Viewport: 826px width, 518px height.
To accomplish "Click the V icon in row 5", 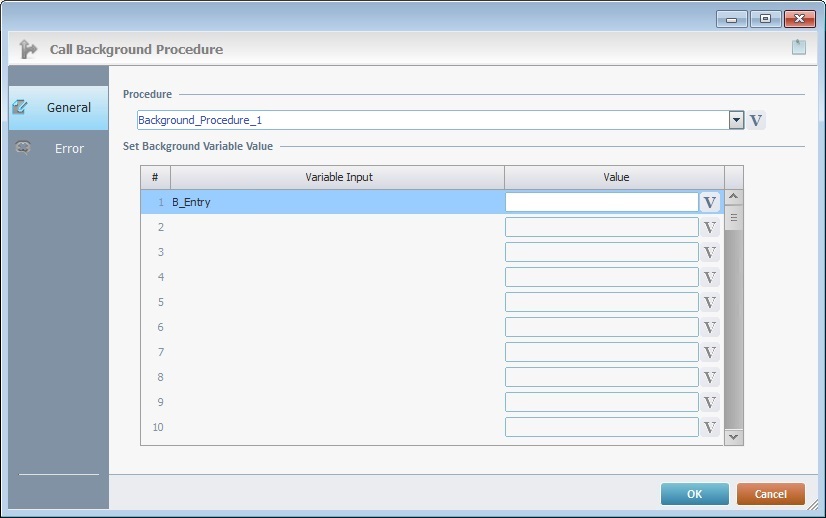I will pos(710,302).
